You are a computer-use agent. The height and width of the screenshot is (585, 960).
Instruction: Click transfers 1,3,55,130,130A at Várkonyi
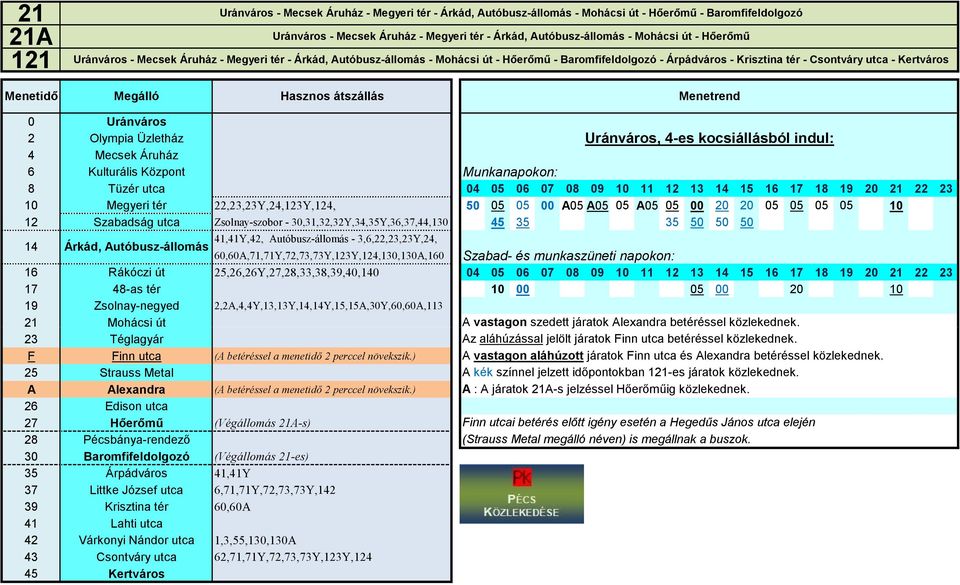point(255,540)
